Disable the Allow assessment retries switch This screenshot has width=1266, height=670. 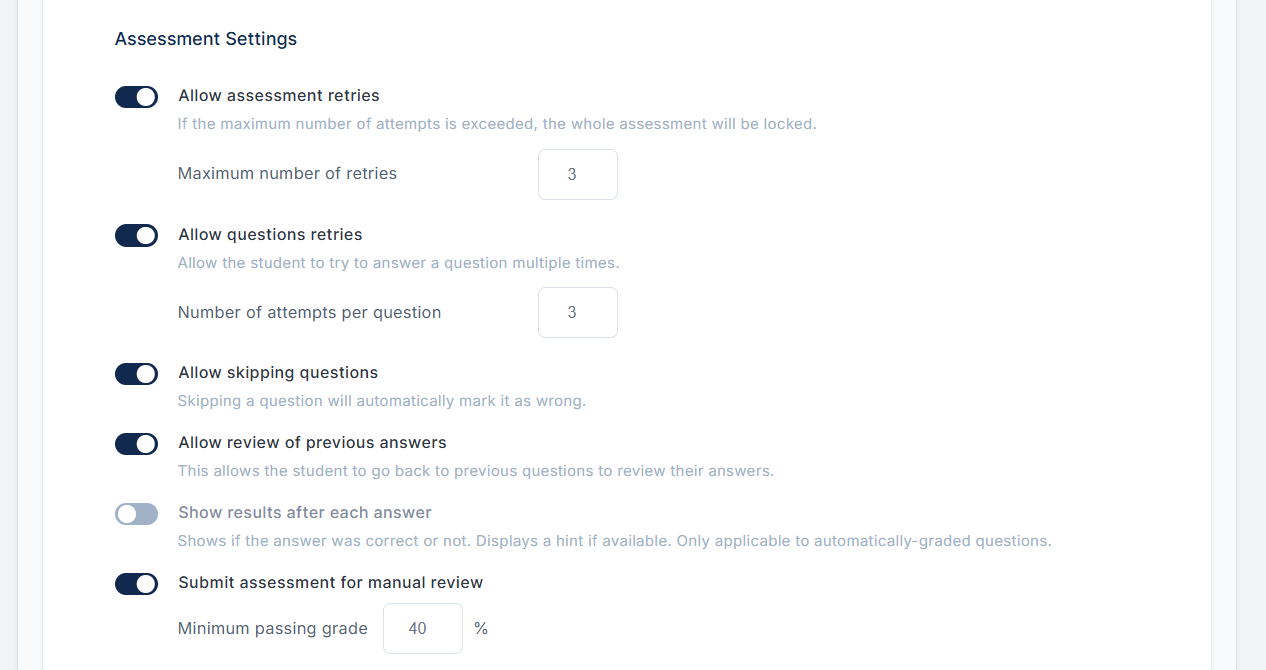(136, 97)
